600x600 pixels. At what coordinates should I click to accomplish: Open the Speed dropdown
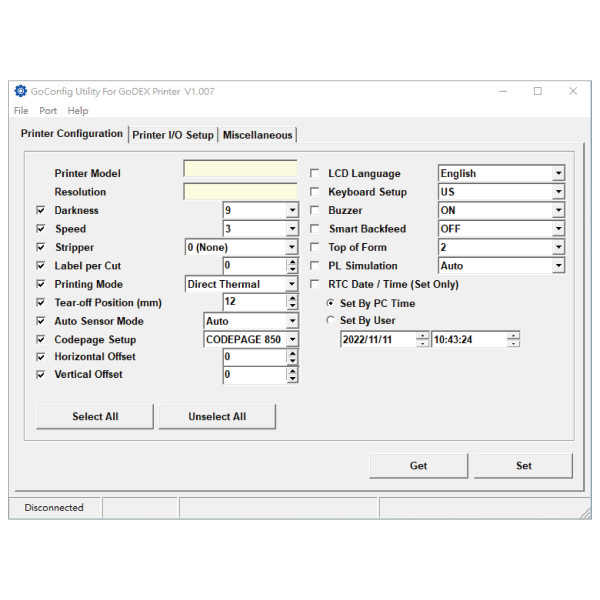[x=292, y=228]
